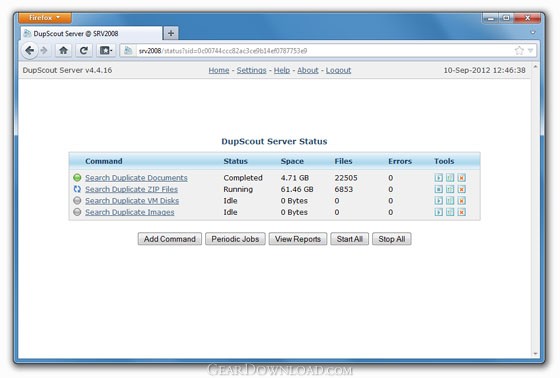The height and width of the screenshot is (378, 560).
Task: Open settings icon for Search Duplicate ZIP Files
Action: coord(450,189)
